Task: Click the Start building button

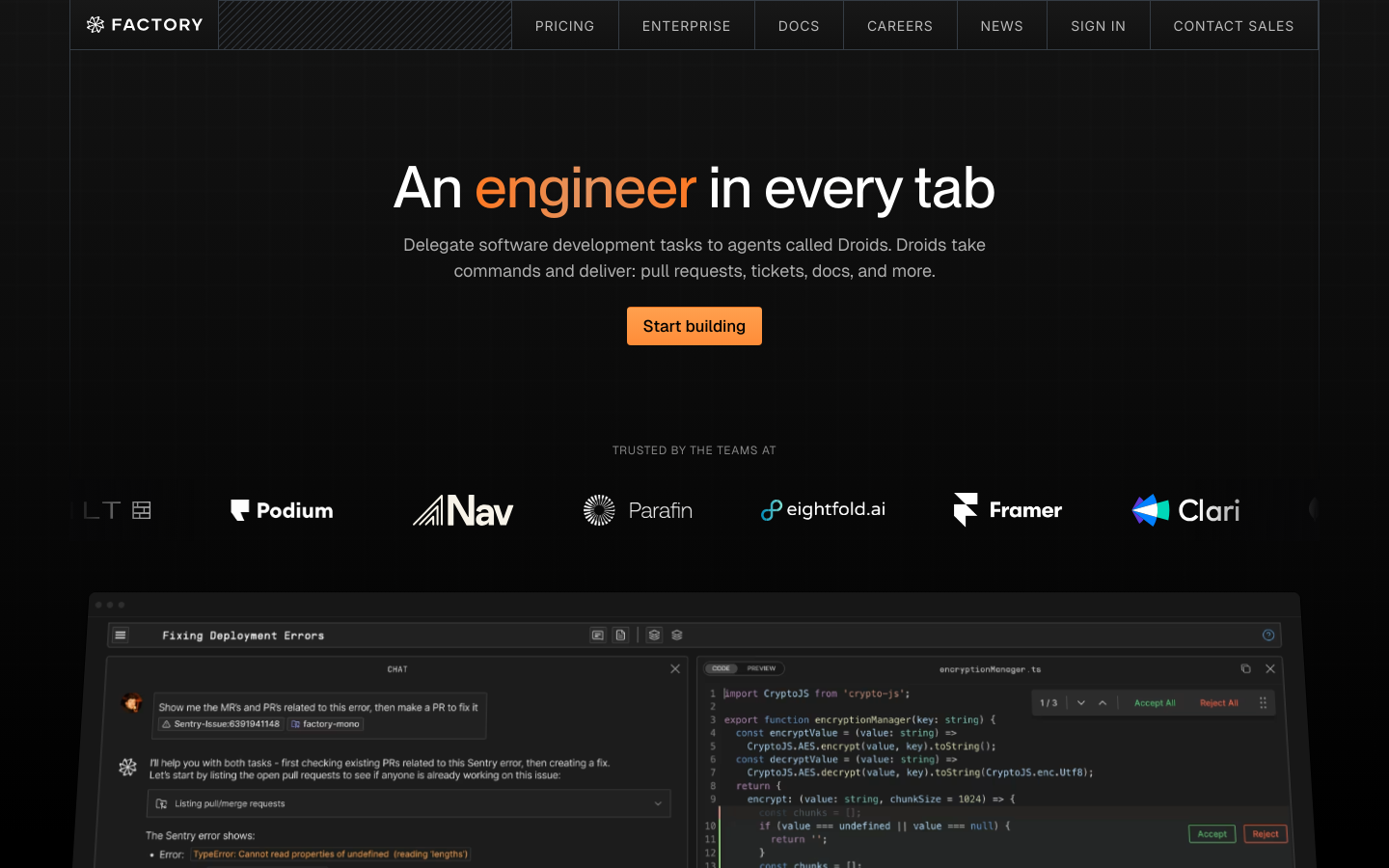Action: pyautogui.click(x=694, y=326)
